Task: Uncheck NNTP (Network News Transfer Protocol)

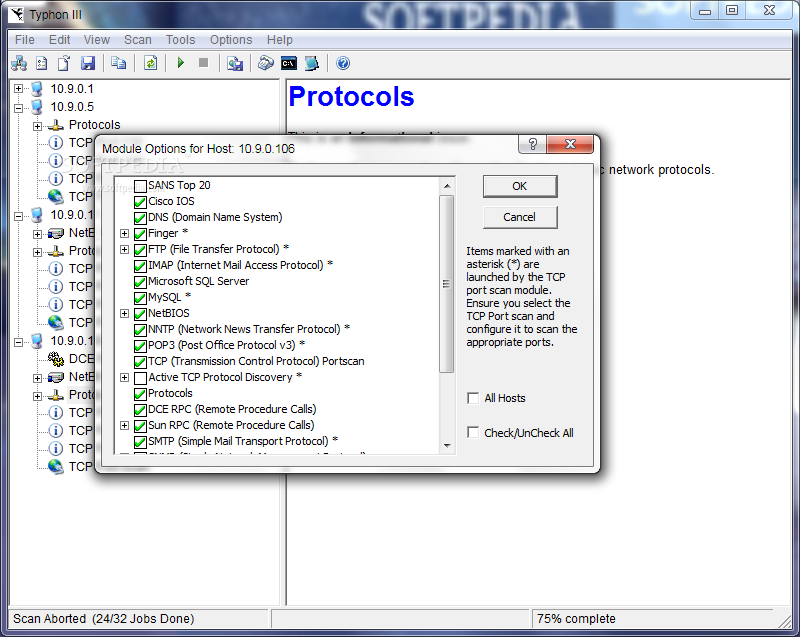Action: tap(140, 330)
